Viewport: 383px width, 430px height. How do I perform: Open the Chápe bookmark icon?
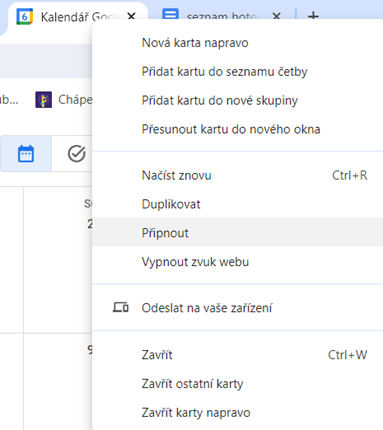point(44,100)
